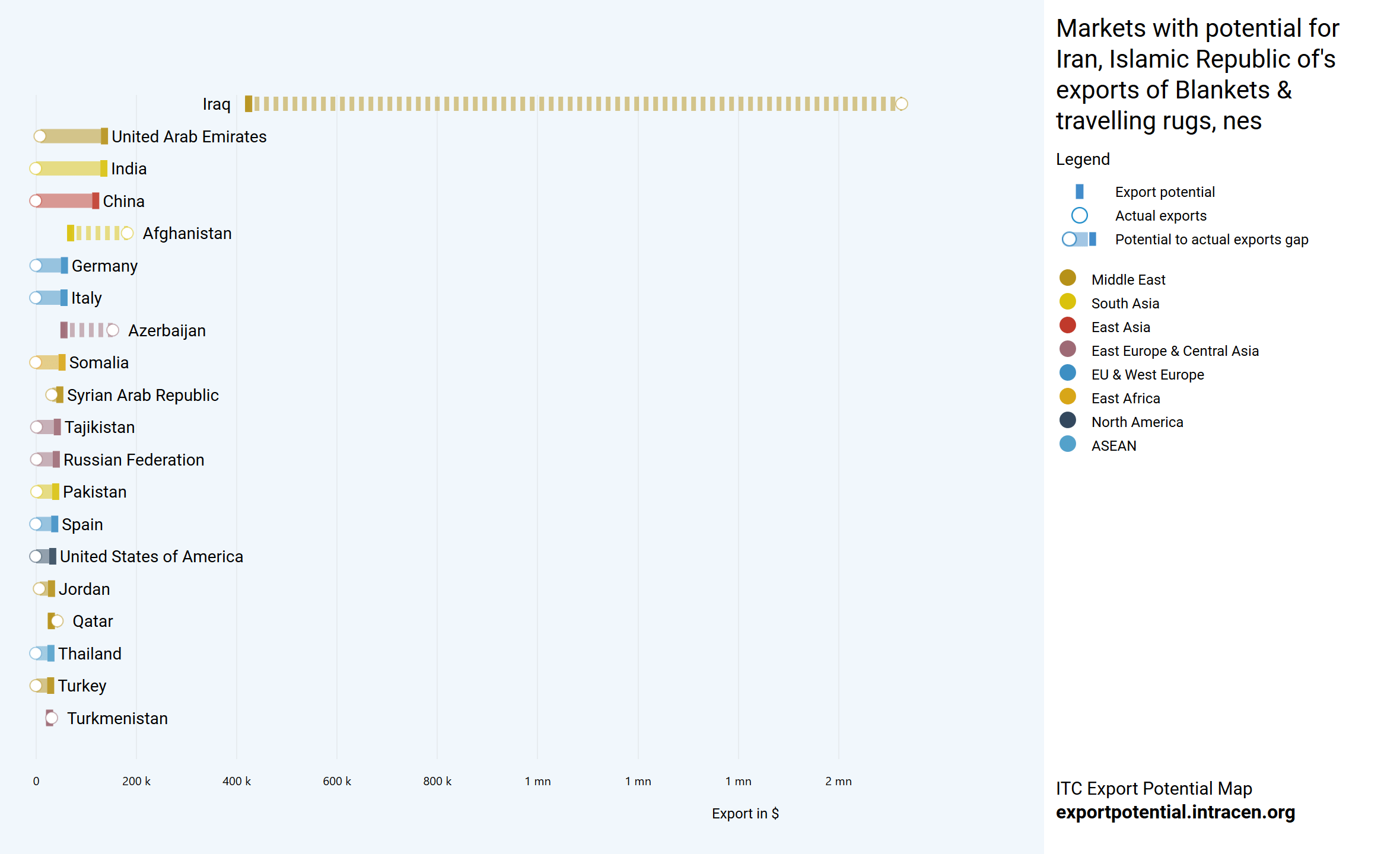Click the Afghanistan actual exports circle
This screenshot has width=1400, height=854.
127,233
